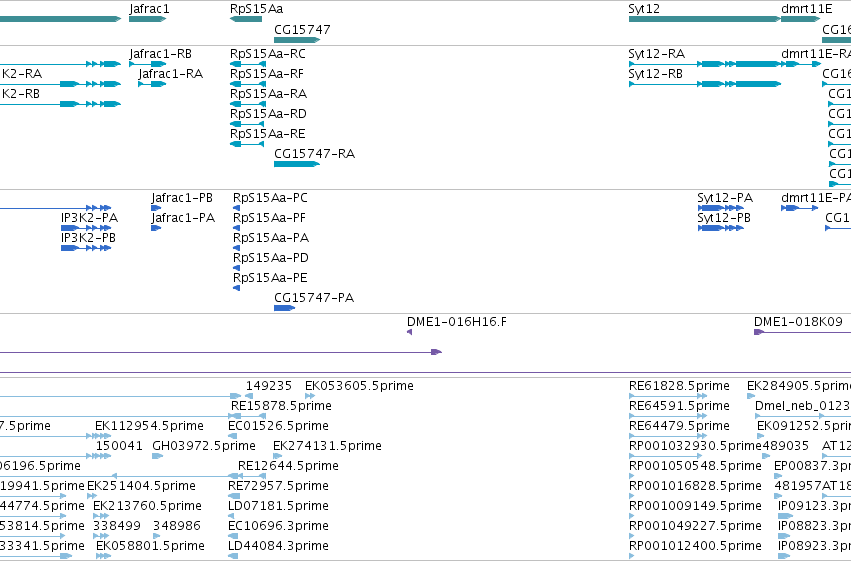Image resolution: width=851 pixels, height=561 pixels.
Task: Select protein RpS15Aa-PA
Action: [237, 248]
